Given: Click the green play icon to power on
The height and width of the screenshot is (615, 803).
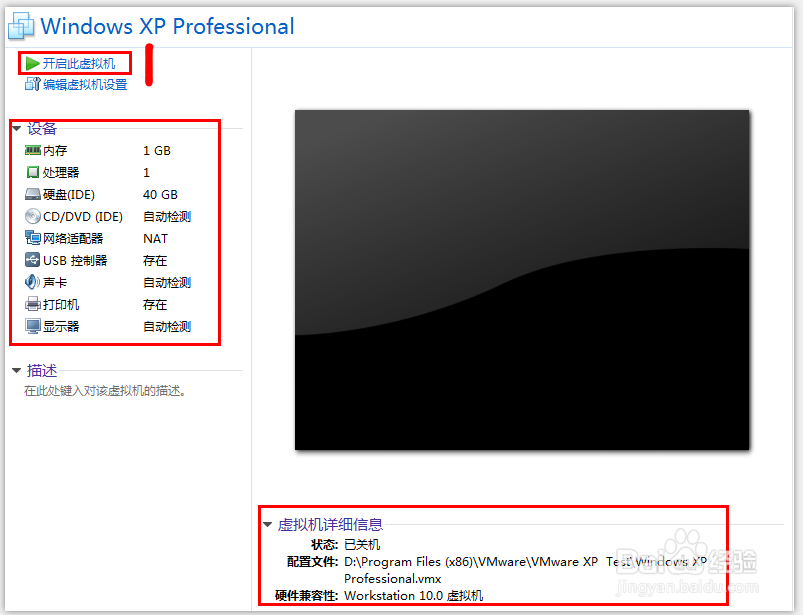Looking at the screenshot, I should [32, 63].
